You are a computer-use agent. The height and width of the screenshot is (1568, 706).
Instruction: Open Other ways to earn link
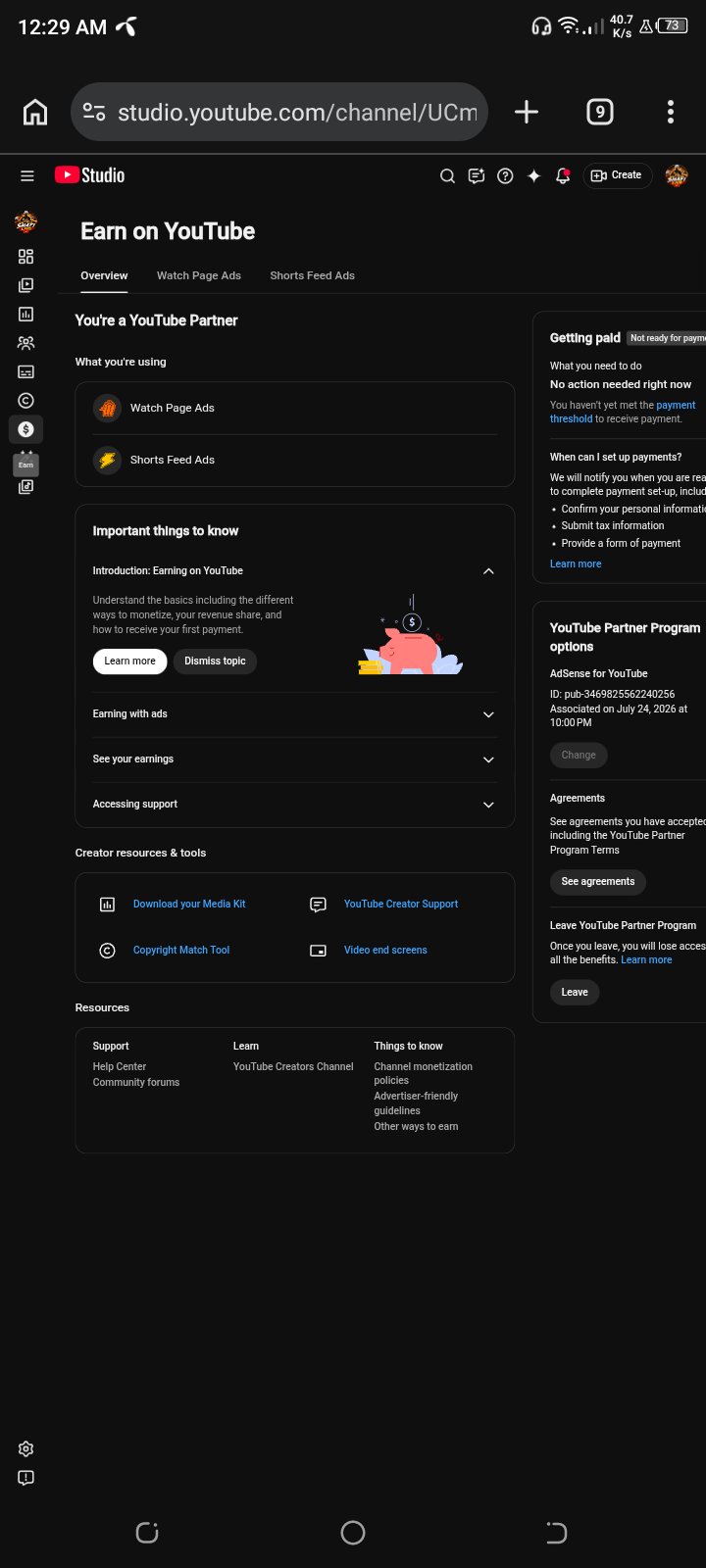(x=416, y=1126)
